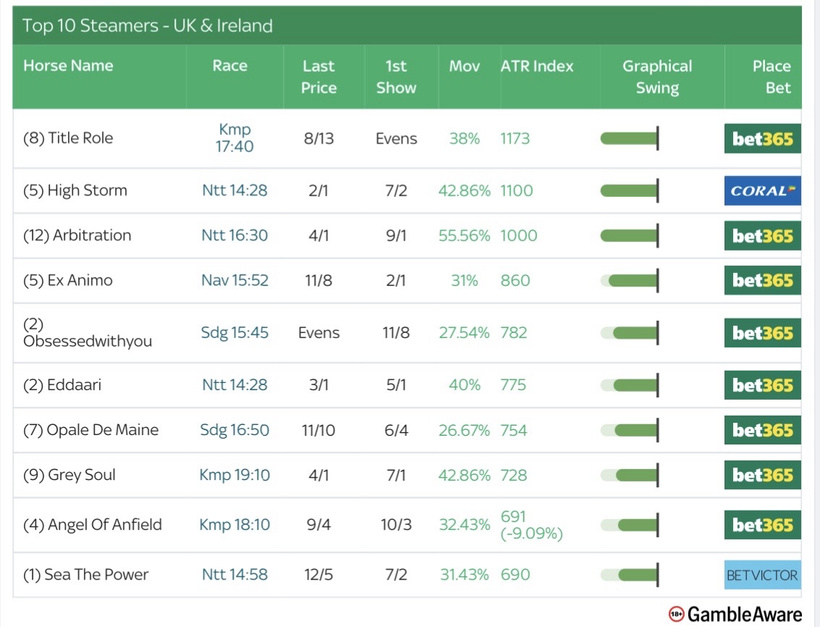Select the Opale De Maine horse name

tap(91, 430)
